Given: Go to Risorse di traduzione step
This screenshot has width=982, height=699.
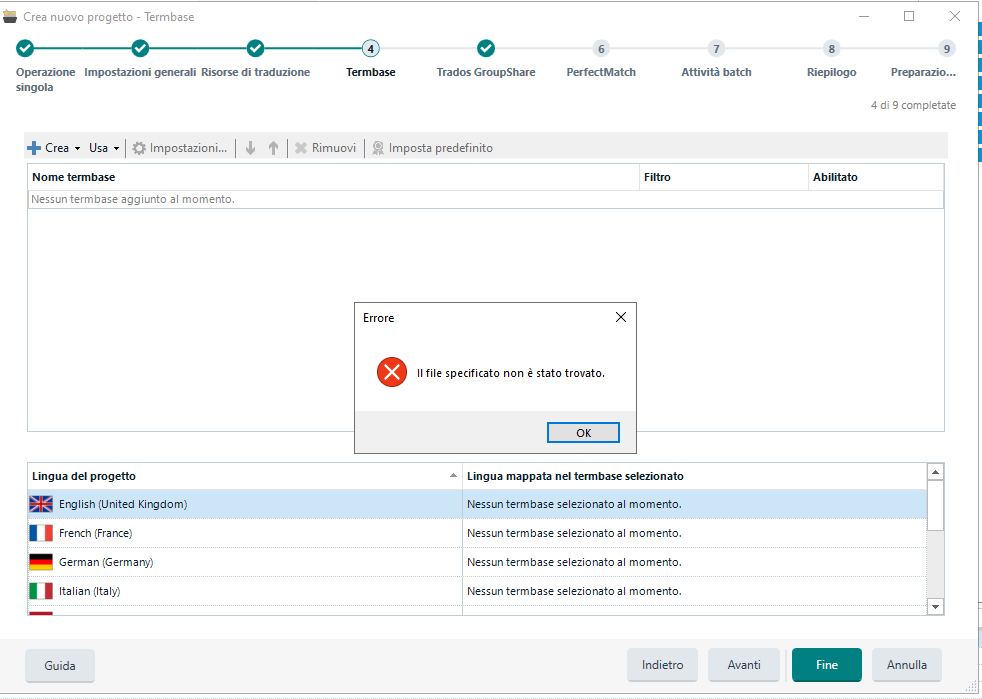Looking at the screenshot, I should (x=256, y=48).
